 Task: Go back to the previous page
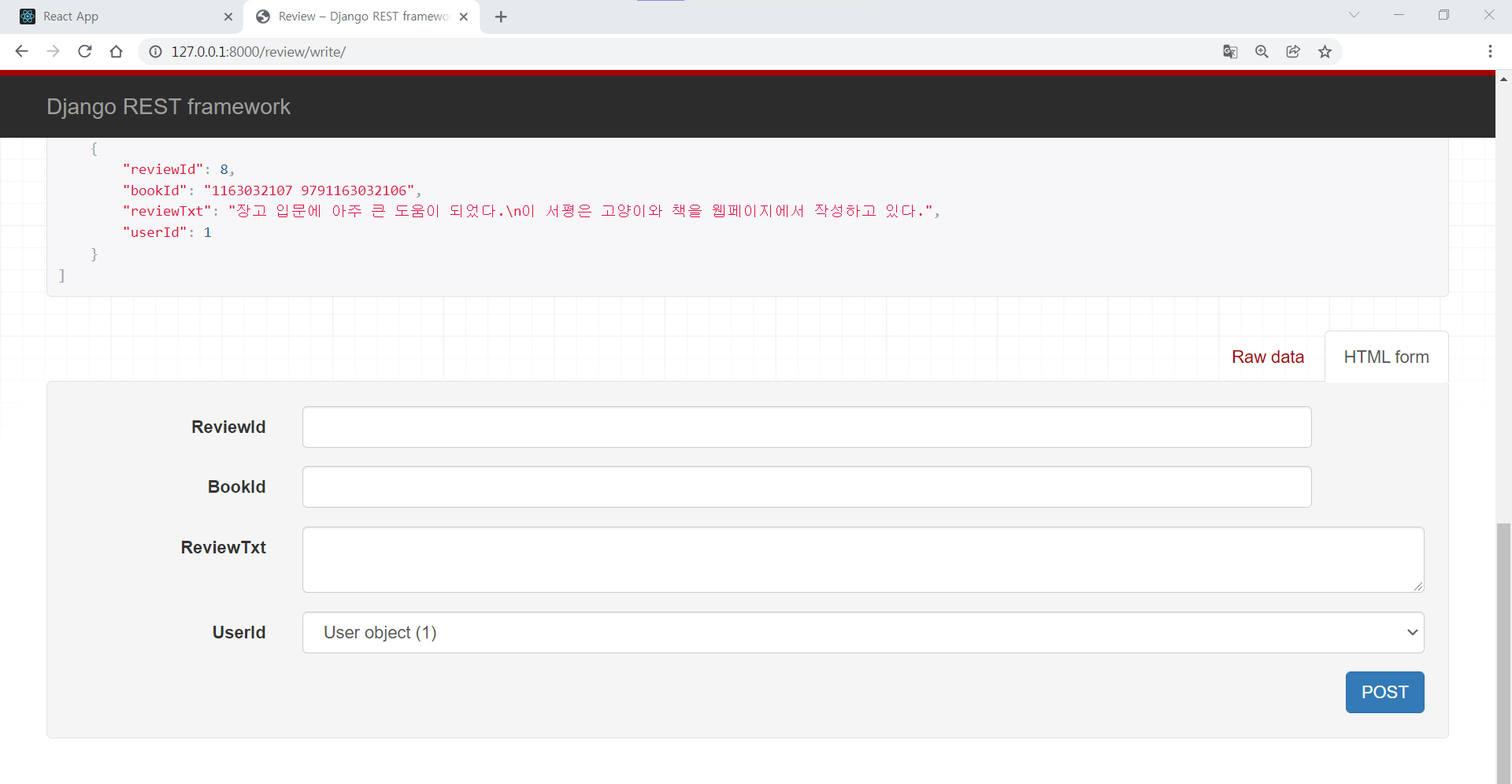[x=21, y=51]
